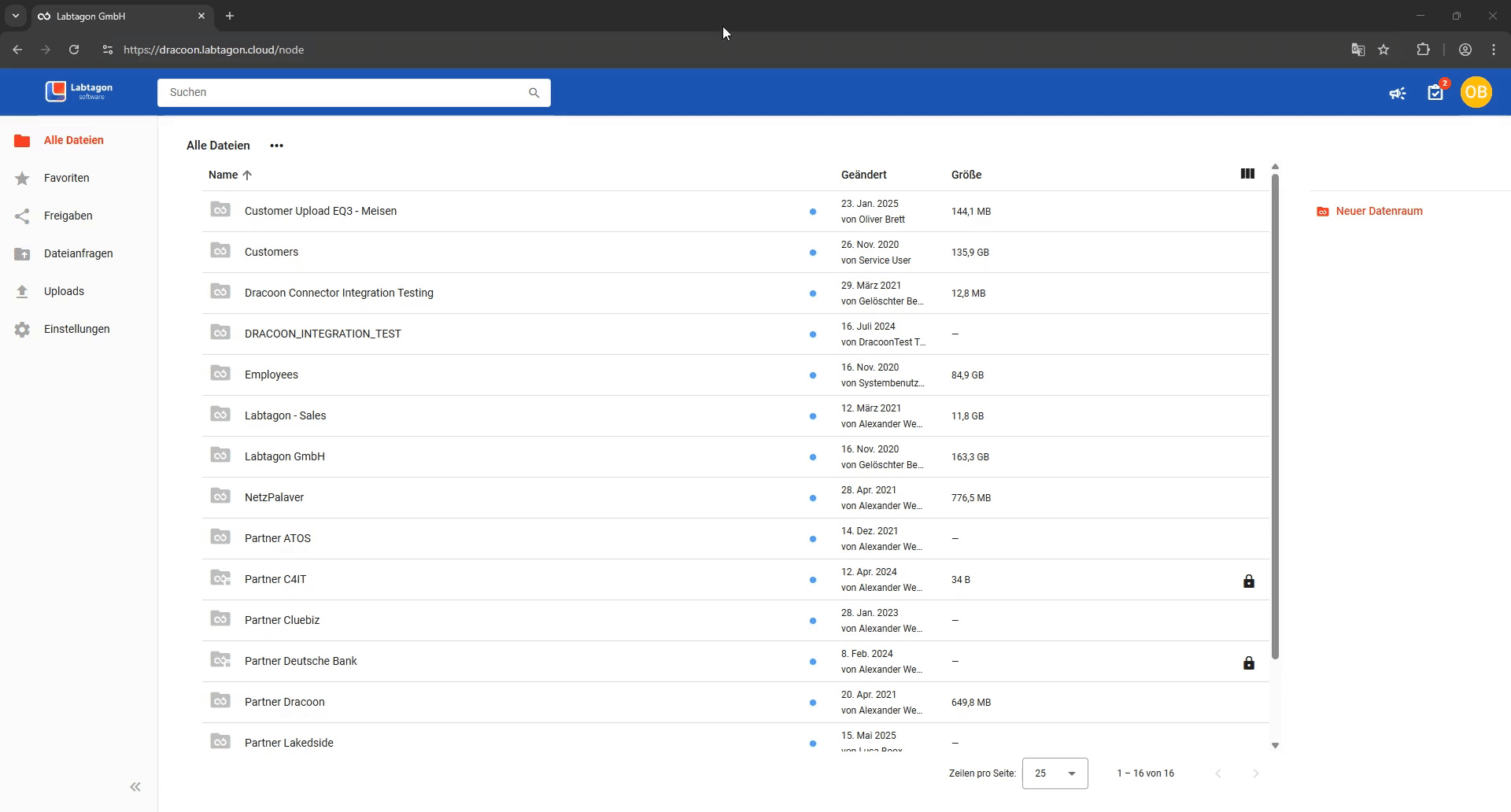
Task: Click the column layout icon in table header
Action: pyautogui.click(x=1247, y=174)
